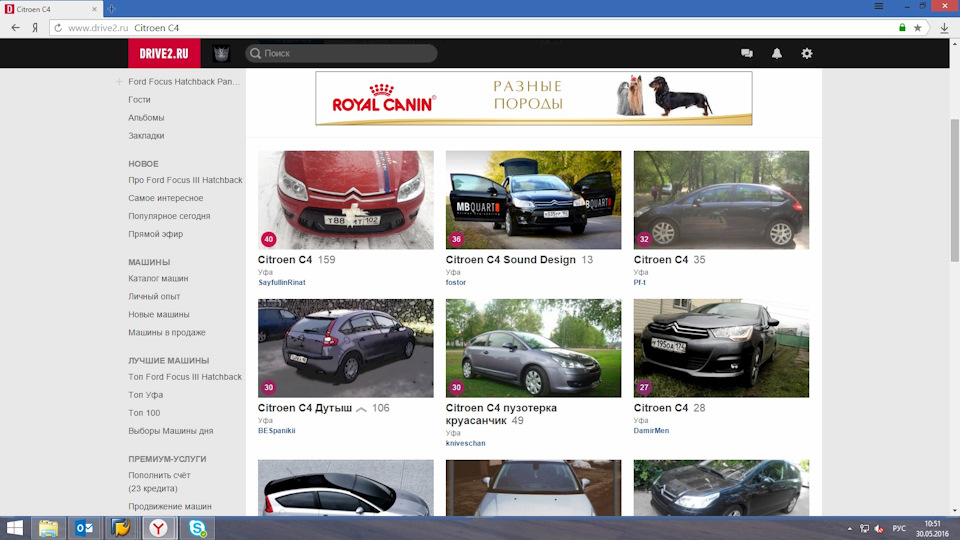The image size is (960, 540).
Task: Click РУС language indicator in tray
Action: click(899, 528)
